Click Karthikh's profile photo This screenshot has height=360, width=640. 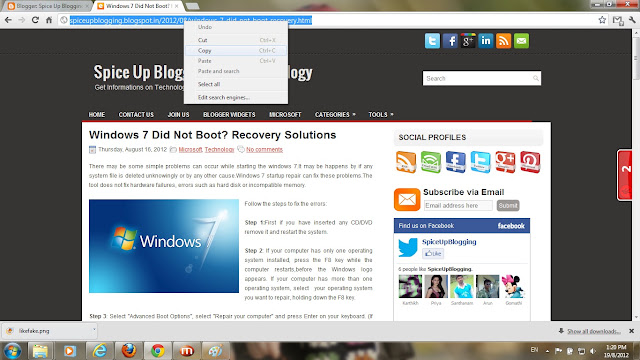click(410, 287)
